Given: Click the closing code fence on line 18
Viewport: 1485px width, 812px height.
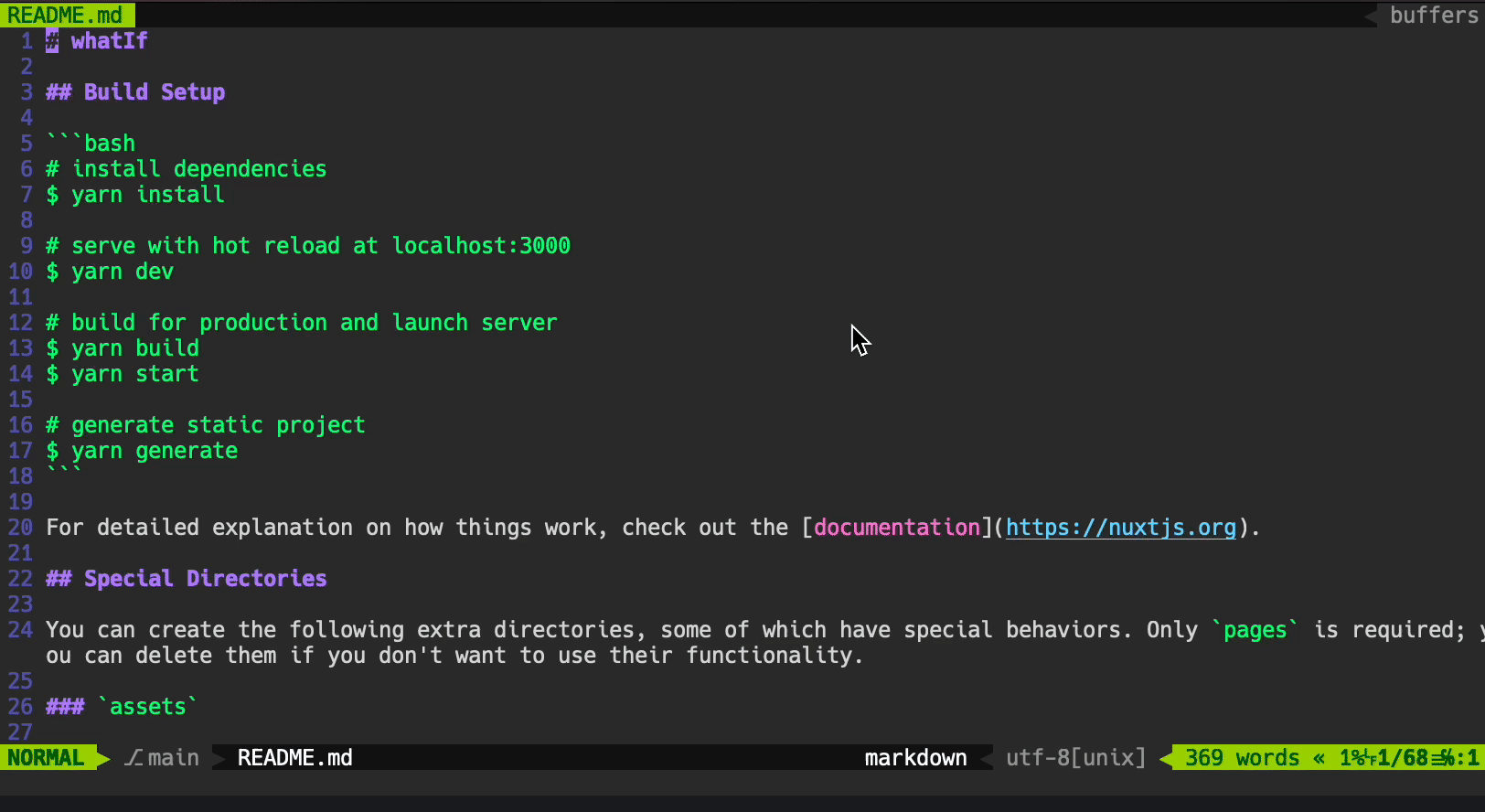Looking at the screenshot, I should click(x=64, y=472).
